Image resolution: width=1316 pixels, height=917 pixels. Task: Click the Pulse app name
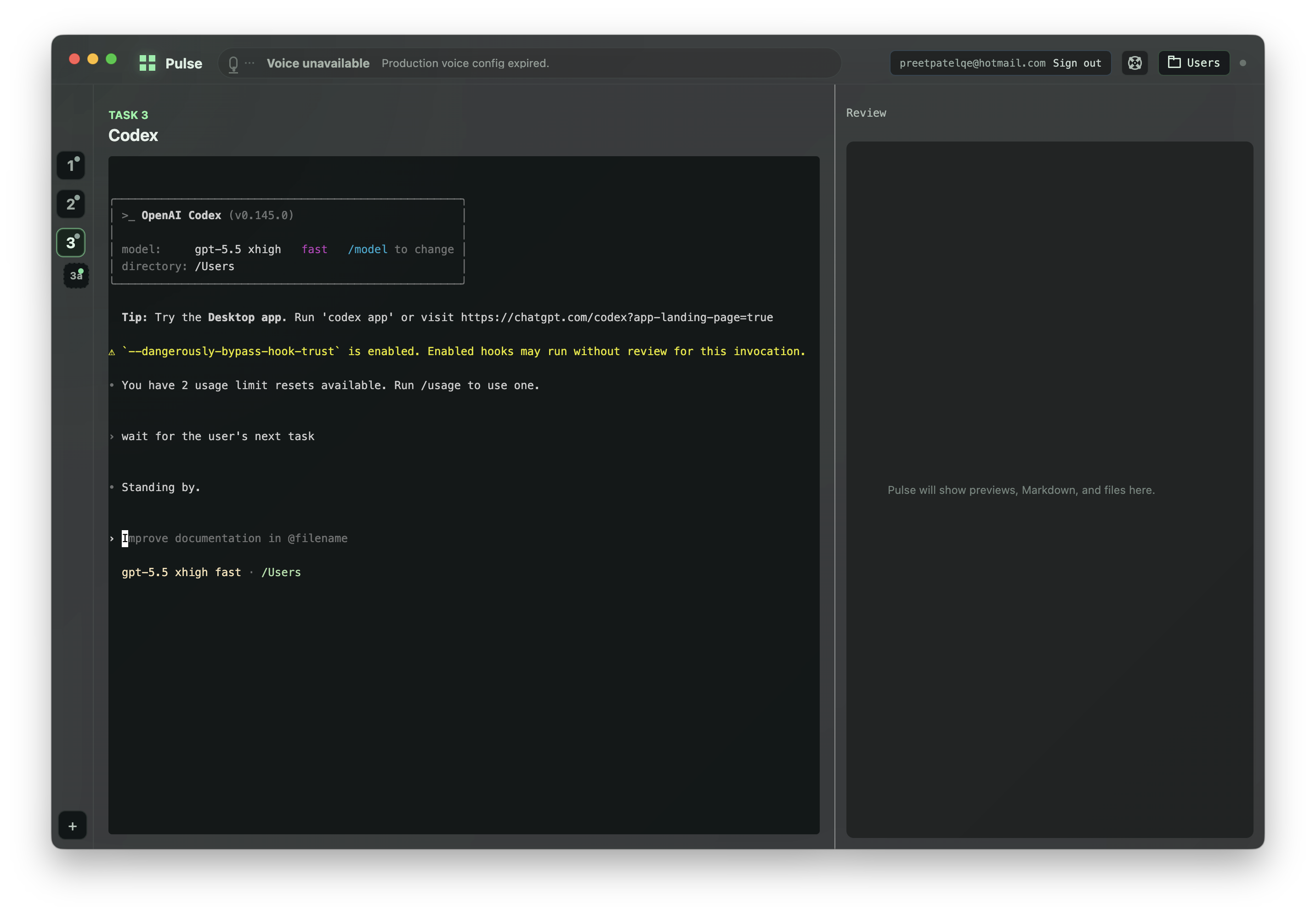click(x=184, y=63)
